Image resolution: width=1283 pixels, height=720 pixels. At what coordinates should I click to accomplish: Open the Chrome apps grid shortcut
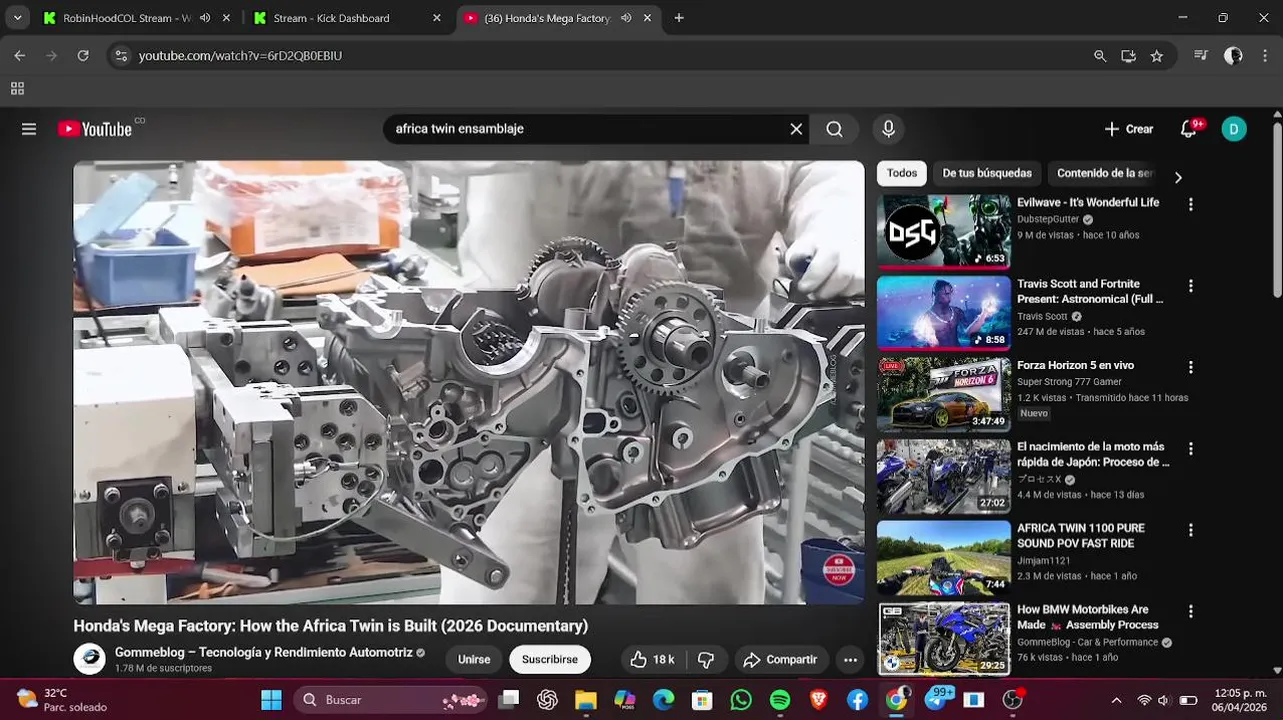coord(17,89)
